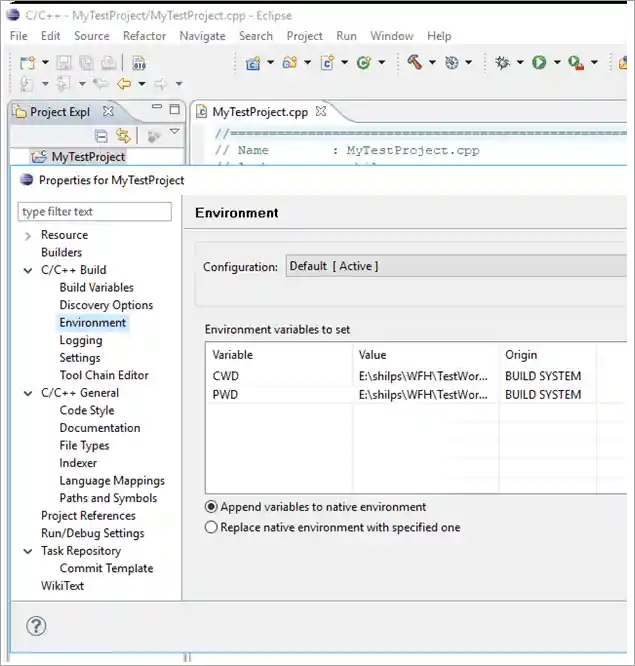Open the Build hammer dropdown arrow
The width and height of the screenshot is (635, 666).
pyautogui.click(x=432, y=62)
